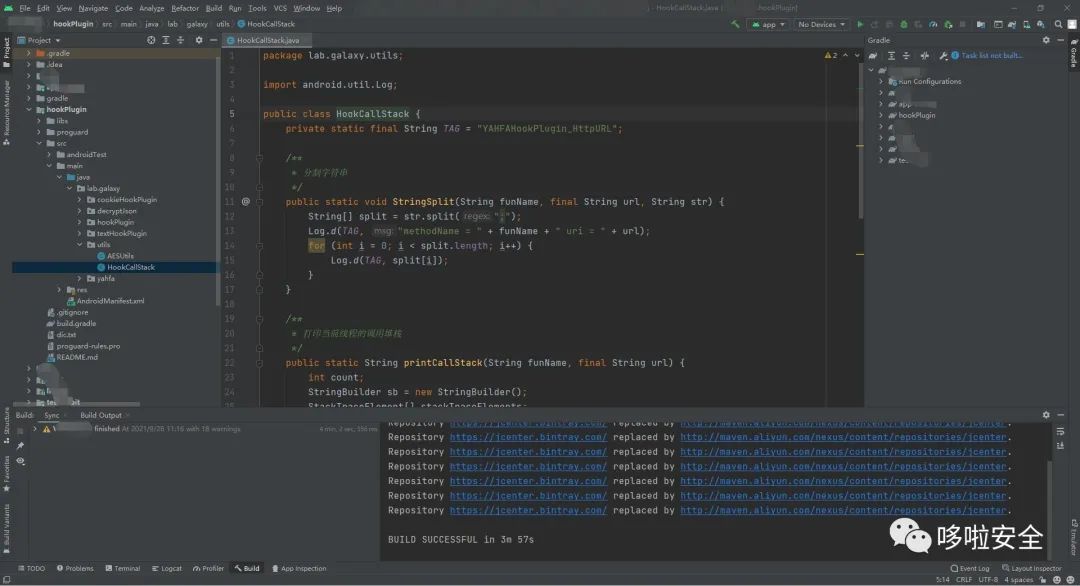Expand the yahfa package
The height and width of the screenshot is (586, 1080).
click(80, 278)
